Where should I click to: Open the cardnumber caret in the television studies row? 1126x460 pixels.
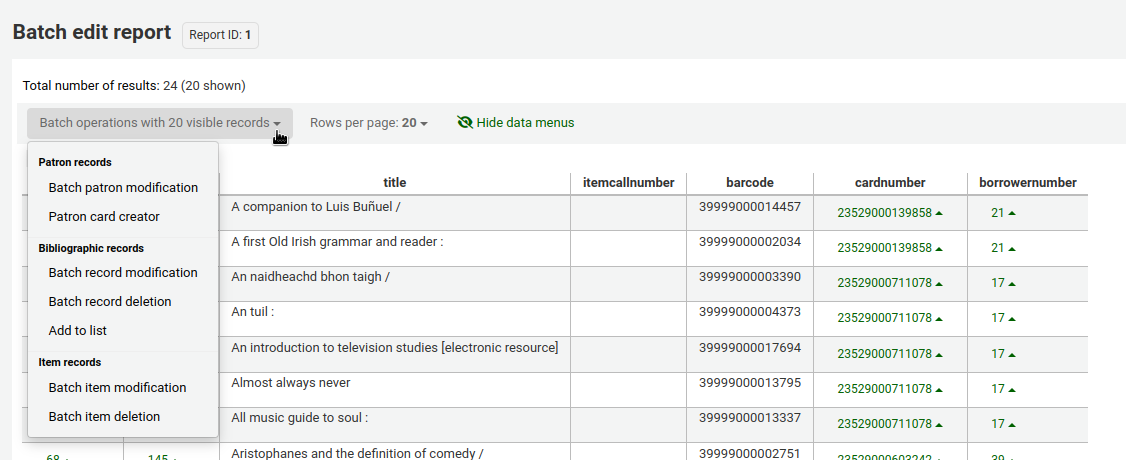pyautogui.click(x=939, y=354)
